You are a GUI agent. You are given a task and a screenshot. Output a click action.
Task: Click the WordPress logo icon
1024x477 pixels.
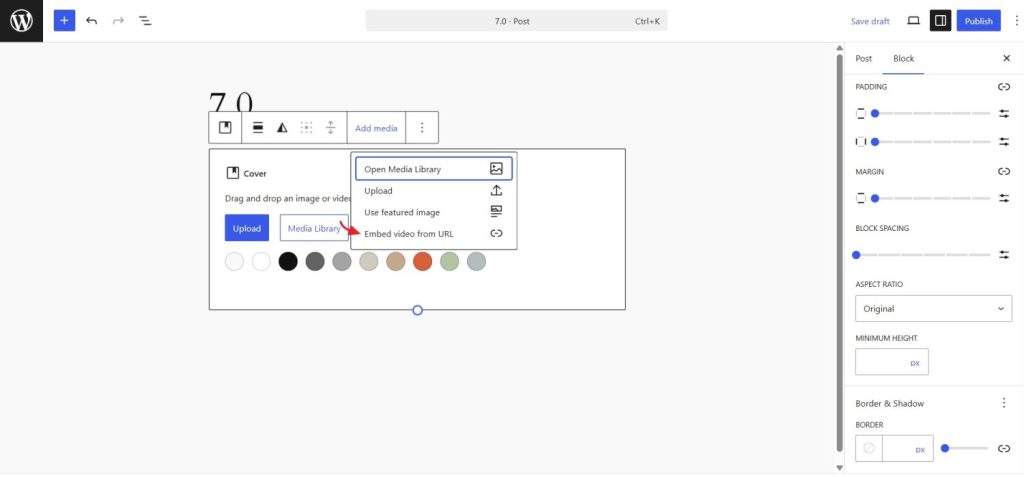21,21
